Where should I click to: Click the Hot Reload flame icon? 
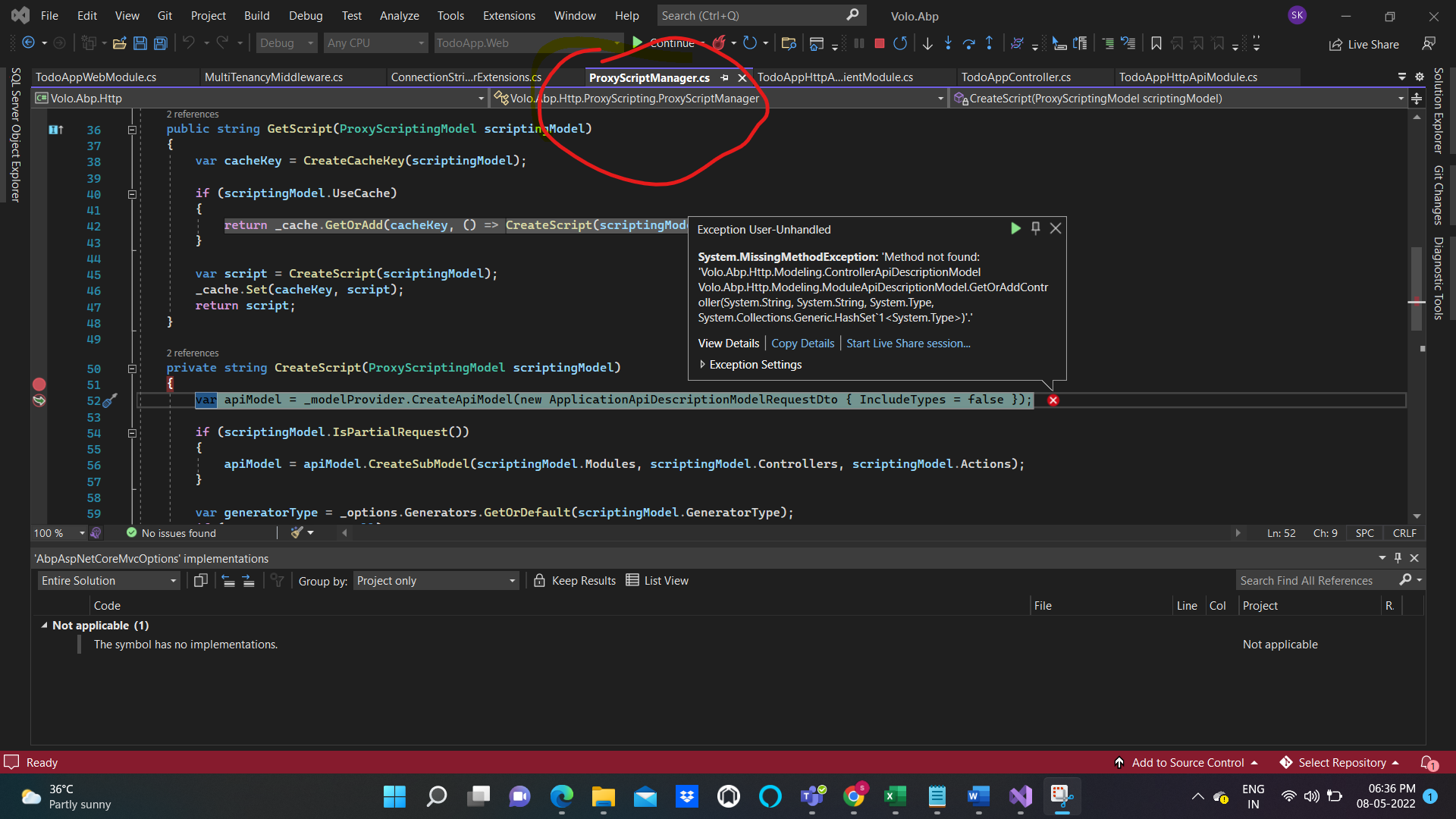pos(718,43)
